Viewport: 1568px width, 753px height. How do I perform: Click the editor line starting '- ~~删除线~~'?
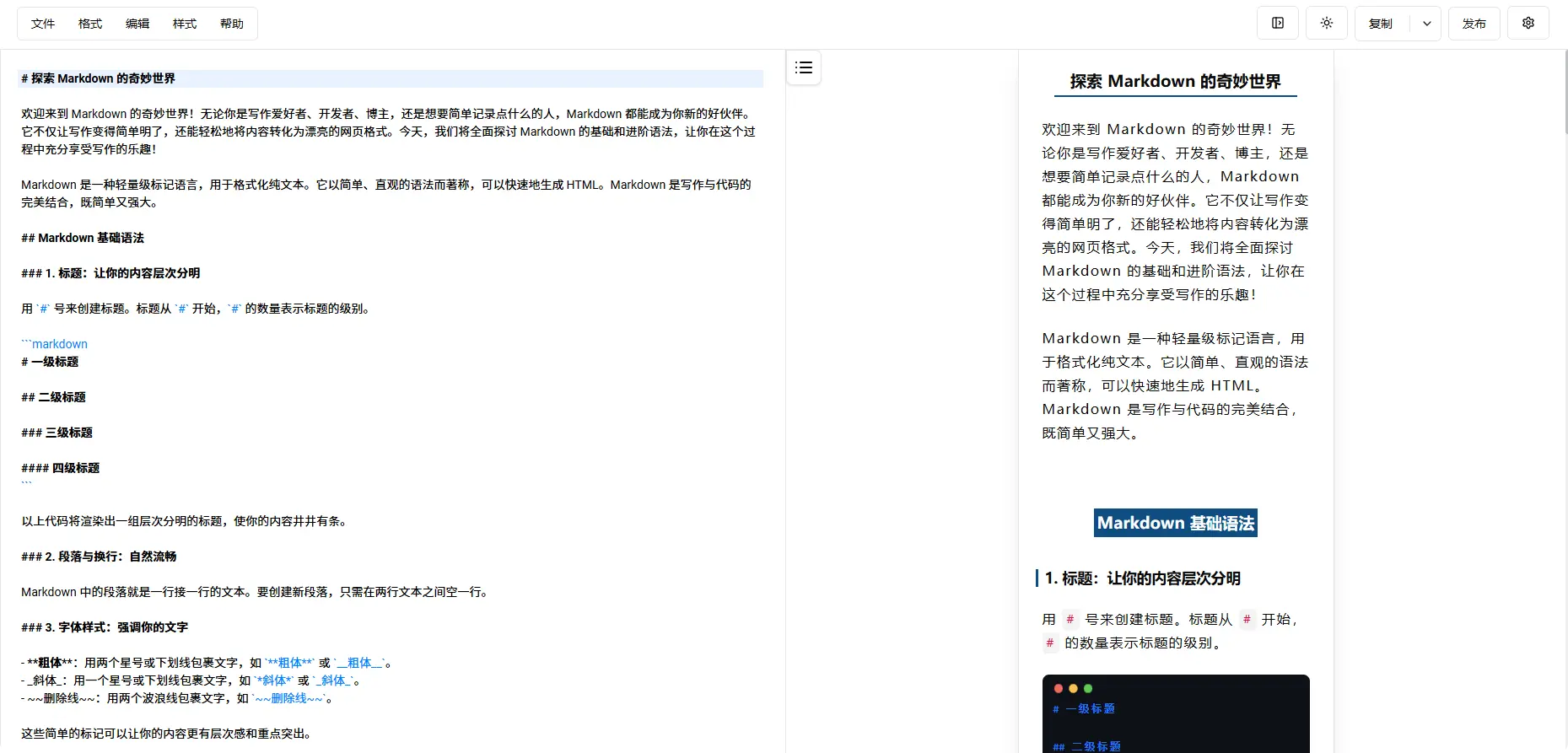click(x=177, y=698)
